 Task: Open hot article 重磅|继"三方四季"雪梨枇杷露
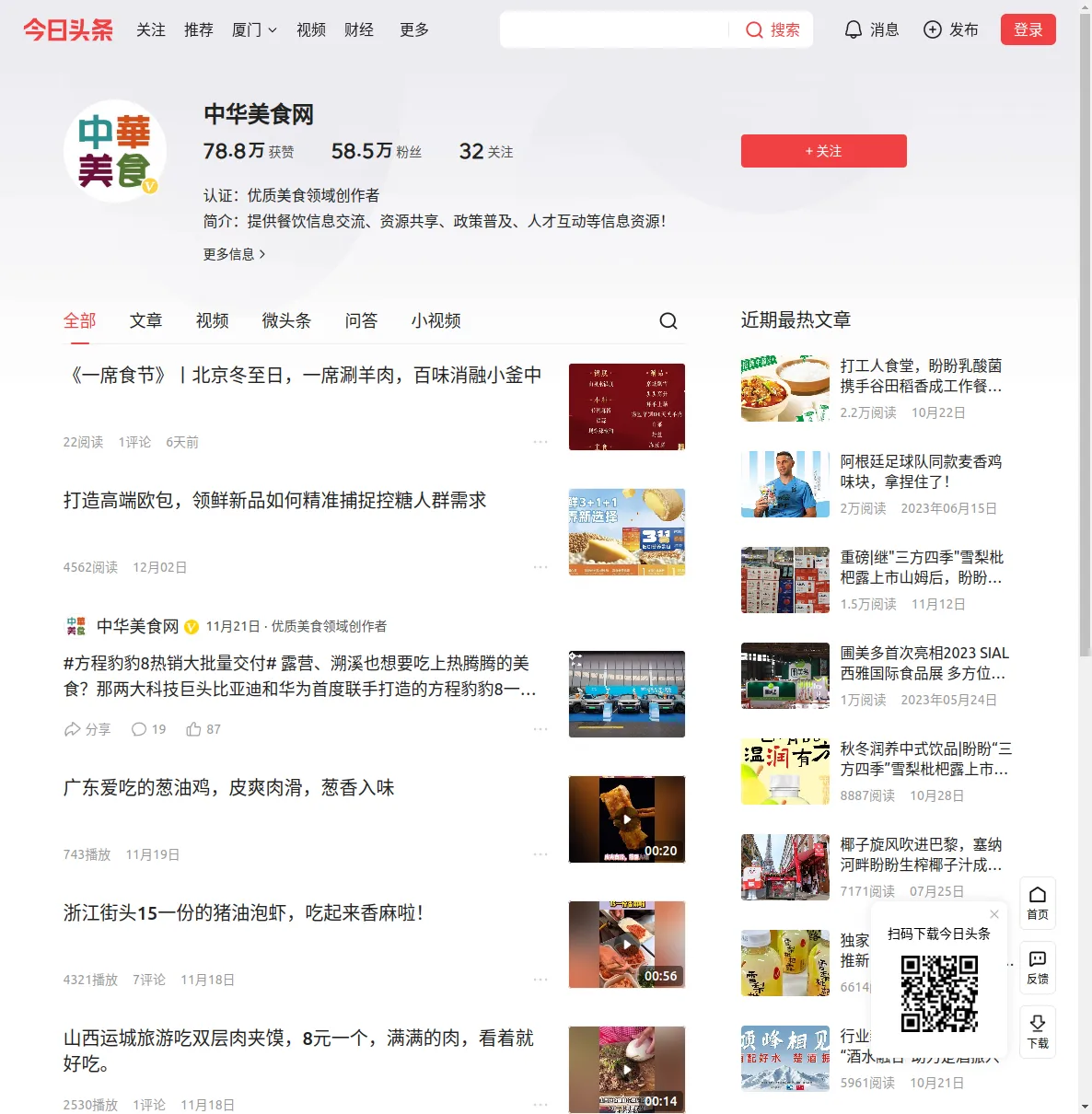[x=923, y=567]
